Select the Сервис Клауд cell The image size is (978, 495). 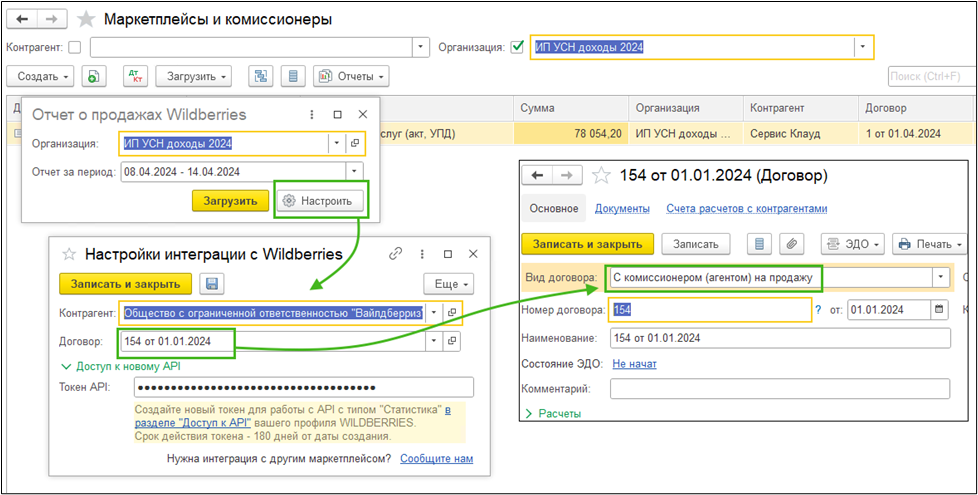(801, 133)
